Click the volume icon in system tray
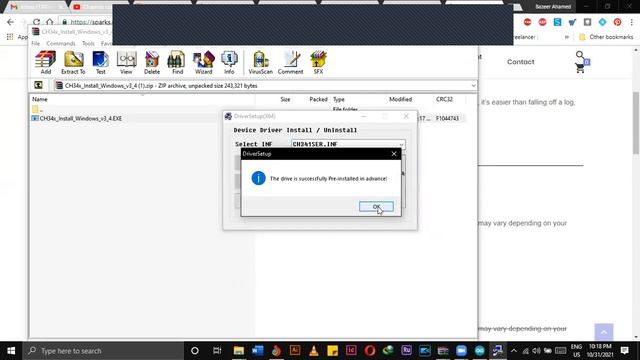The image size is (640, 360). pos(536,351)
